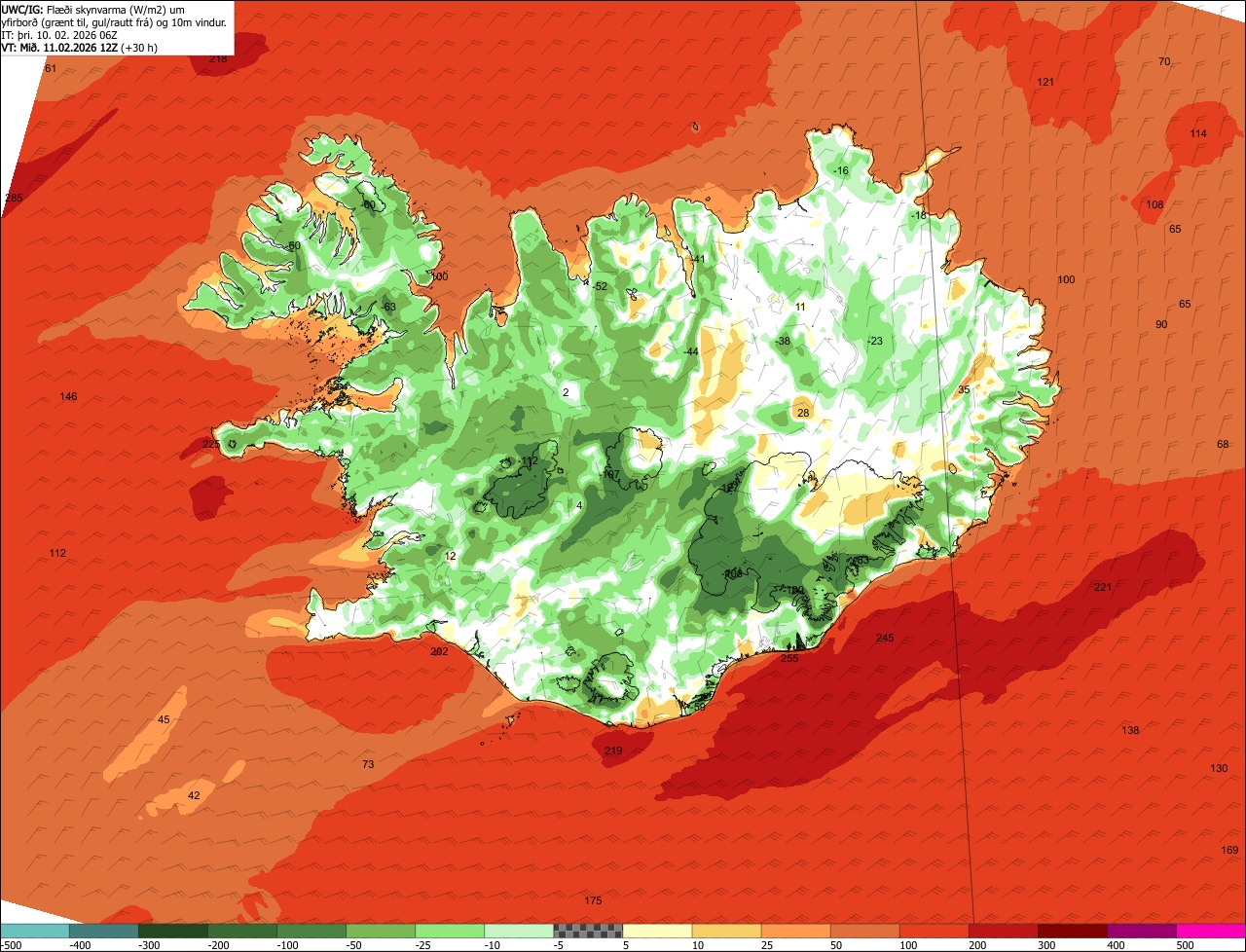The height and width of the screenshot is (952, 1246).
Task: Pick the orange swatch between 50 and 100
Action: coord(864,931)
